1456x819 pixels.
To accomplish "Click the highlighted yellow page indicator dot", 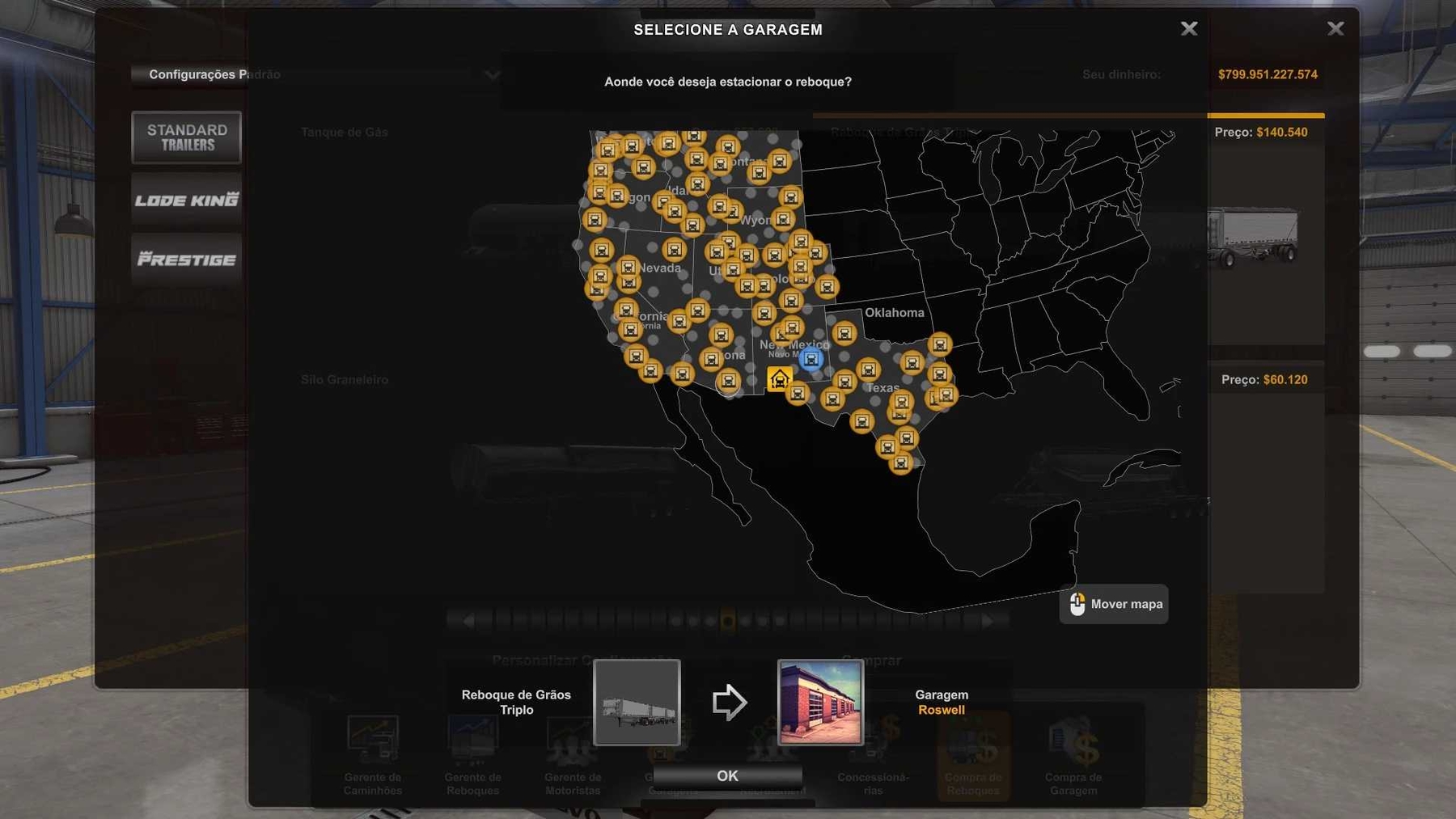I will [727, 621].
